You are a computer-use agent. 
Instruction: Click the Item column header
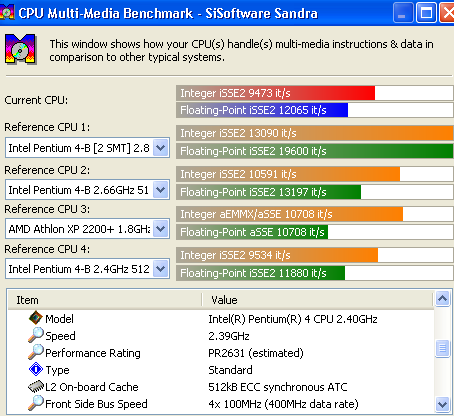[x=105, y=300]
